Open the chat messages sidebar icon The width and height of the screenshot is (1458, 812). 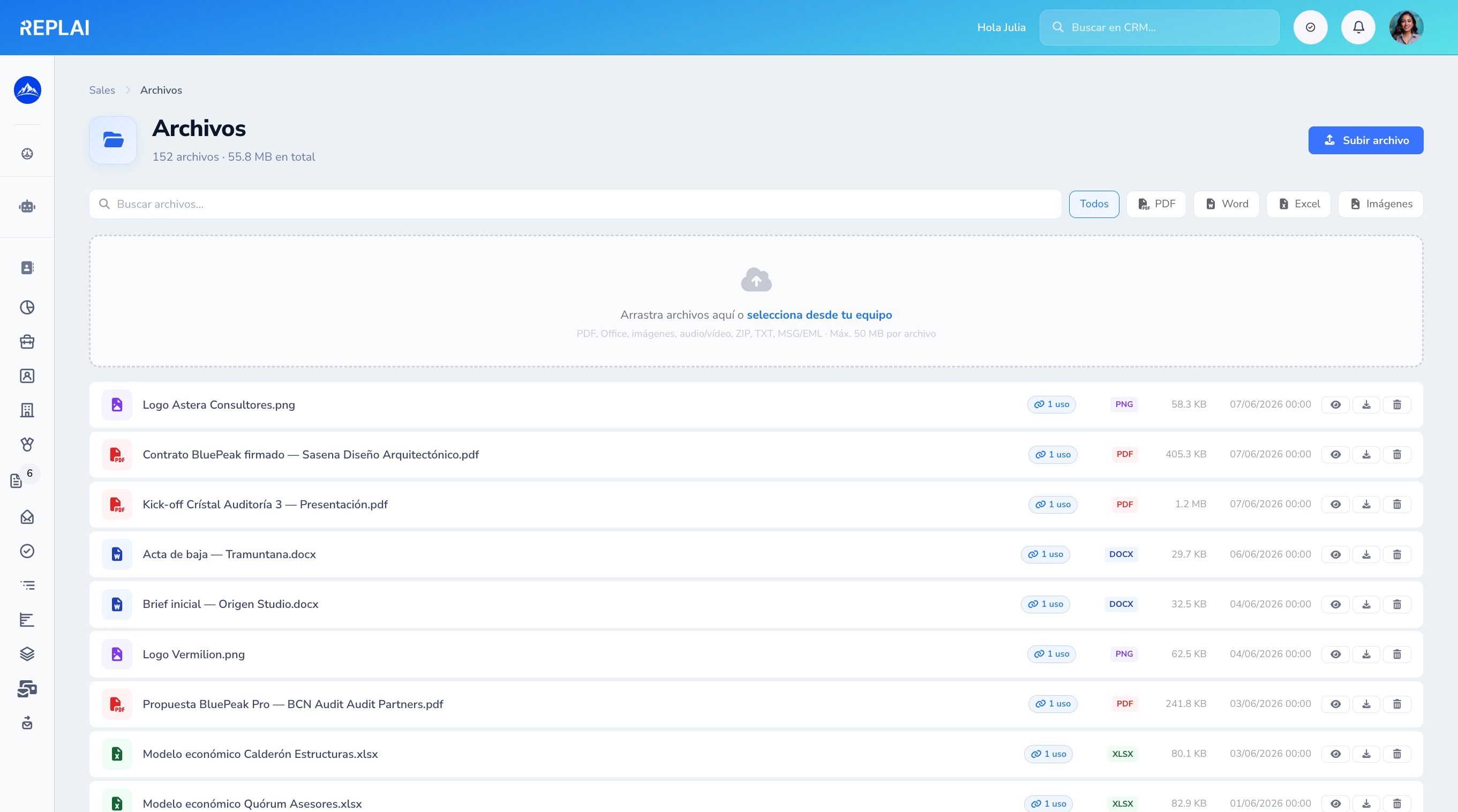tap(27, 689)
